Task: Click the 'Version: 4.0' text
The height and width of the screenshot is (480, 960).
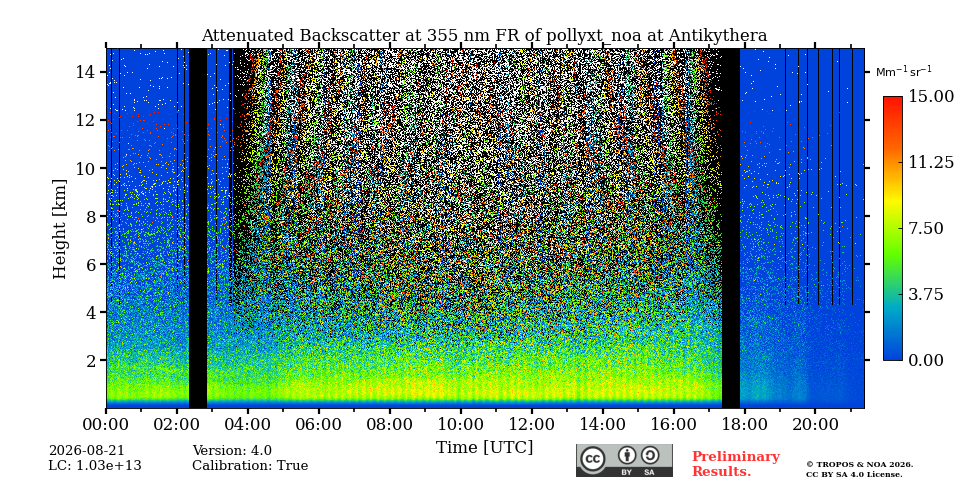Action: (x=232, y=451)
